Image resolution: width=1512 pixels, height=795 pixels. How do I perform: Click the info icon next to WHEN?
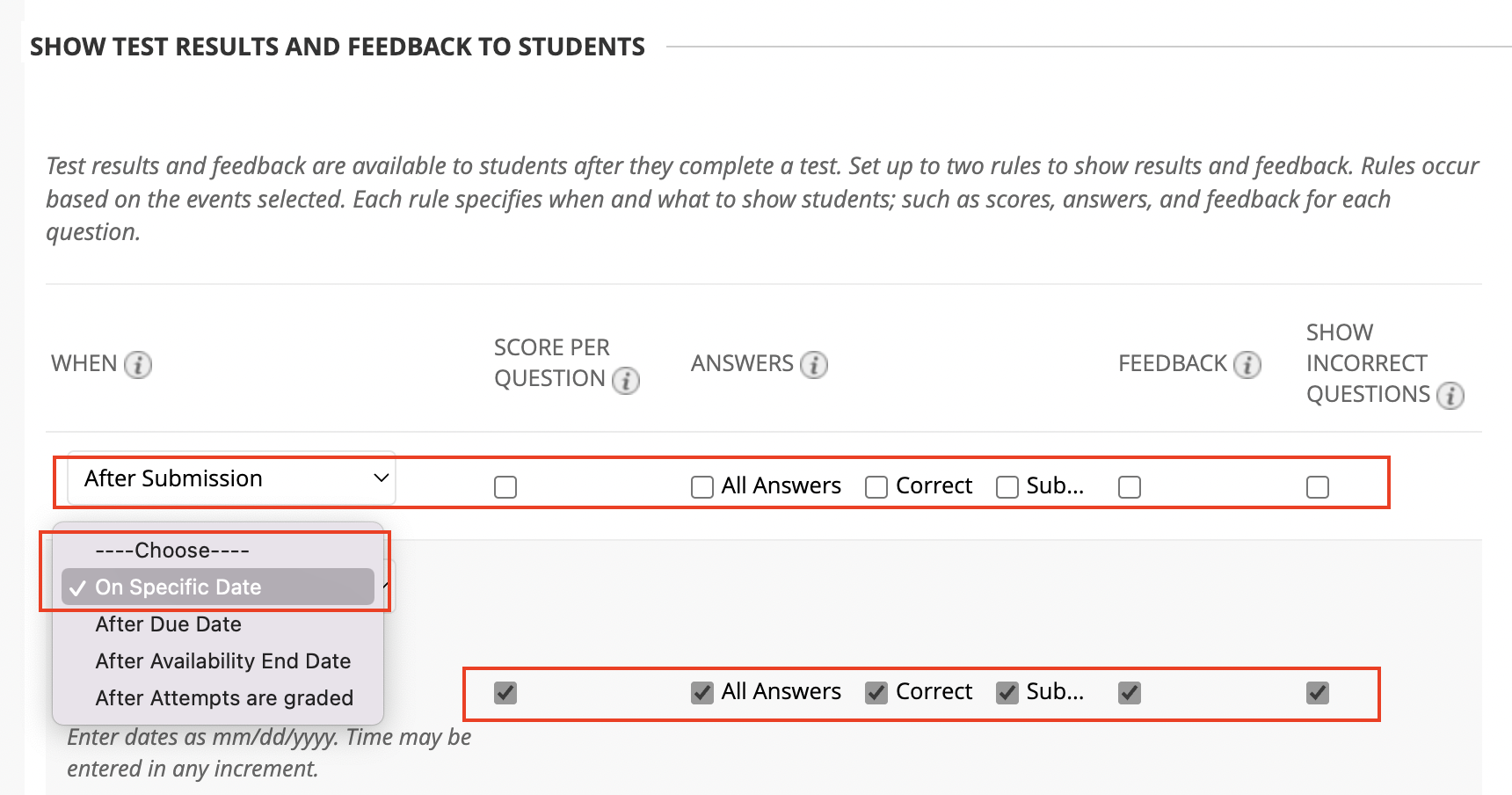[x=138, y=364]
